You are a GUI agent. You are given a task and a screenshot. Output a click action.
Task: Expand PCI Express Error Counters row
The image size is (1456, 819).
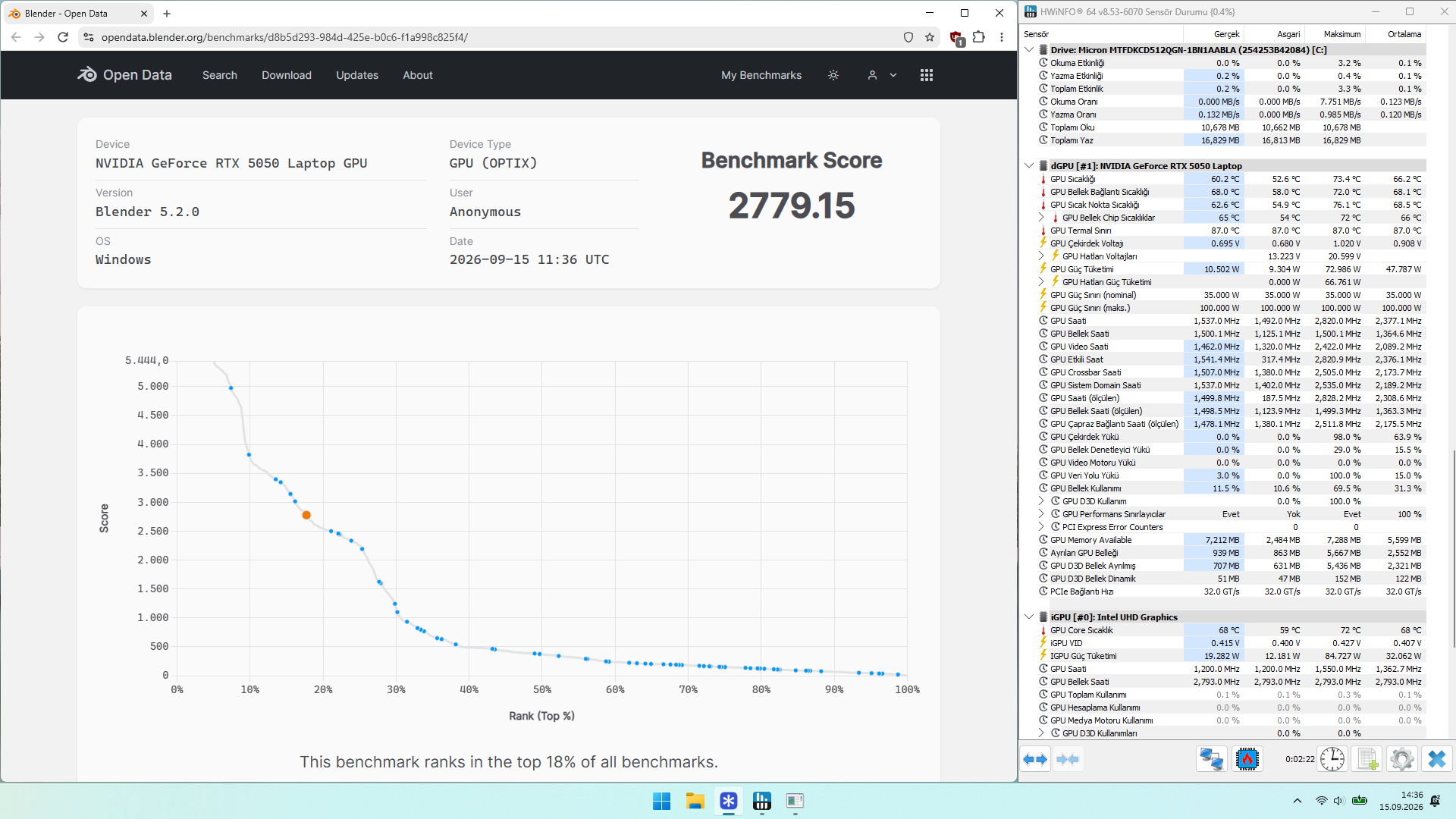(1042, 527)
